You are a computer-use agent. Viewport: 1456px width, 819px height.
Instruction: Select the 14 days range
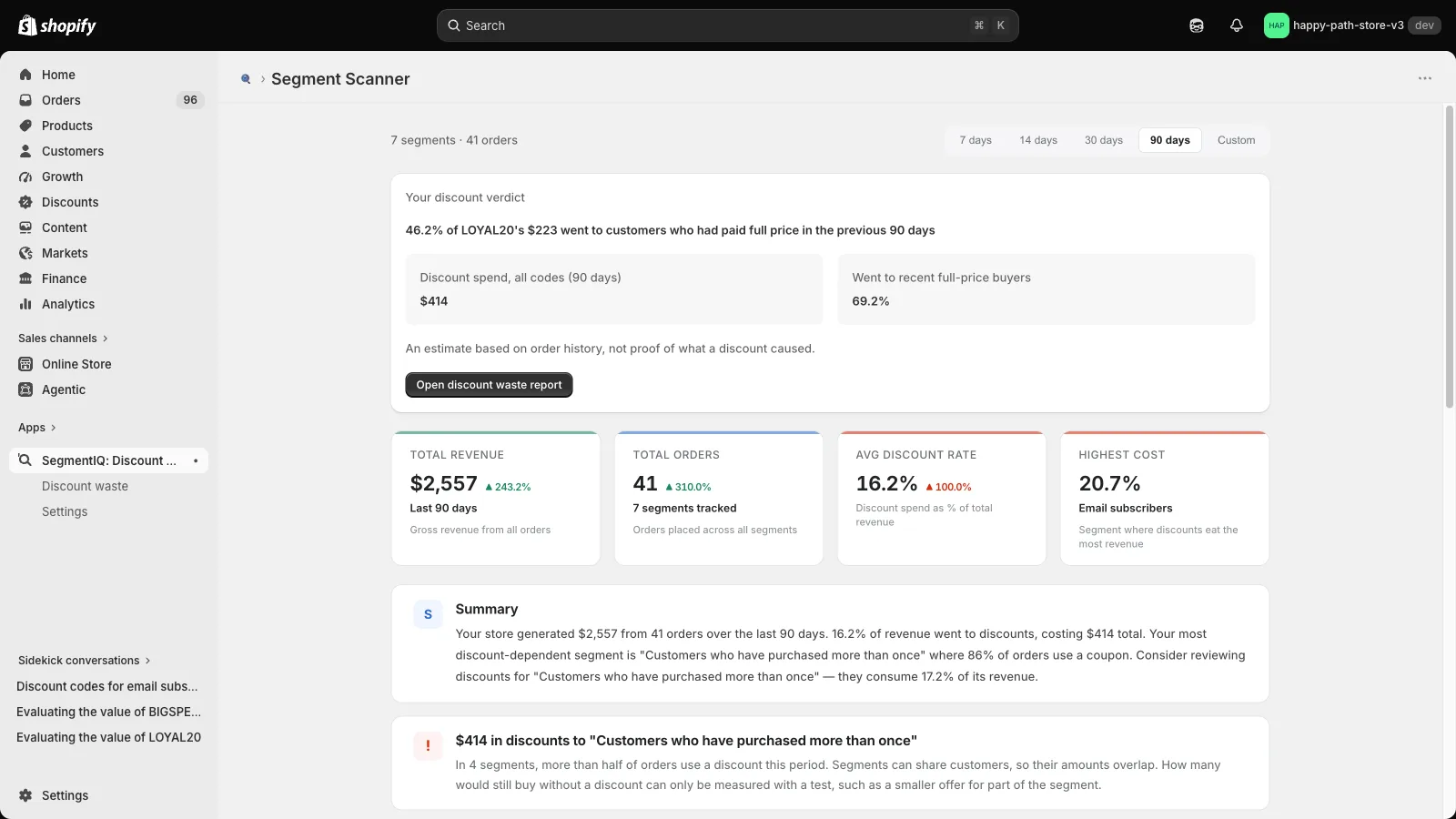tap(1038, 140)
